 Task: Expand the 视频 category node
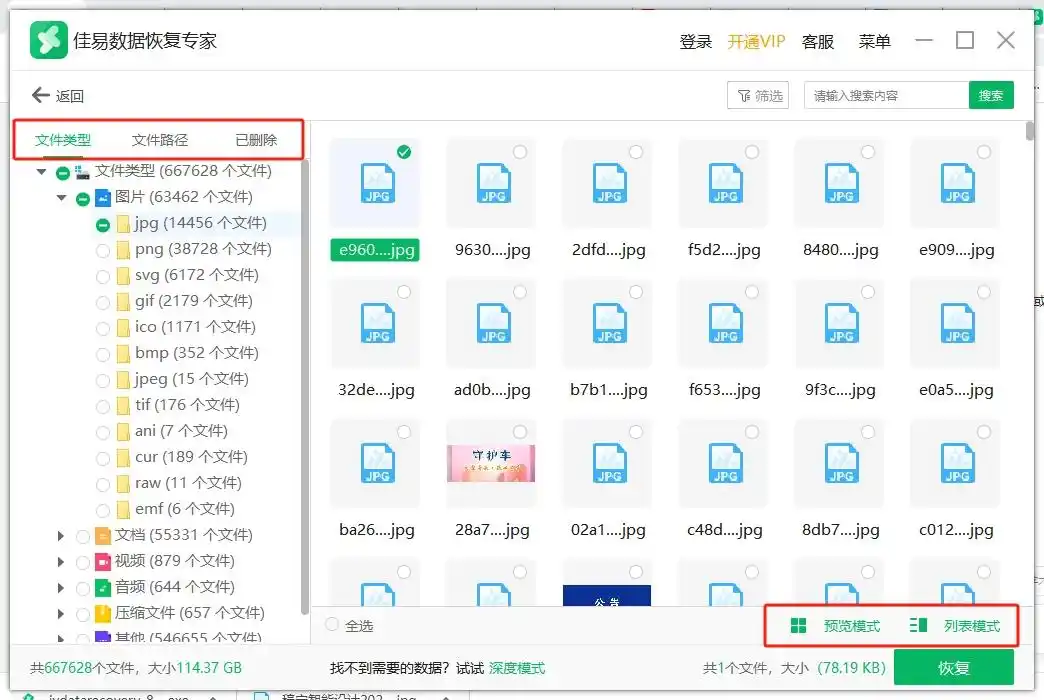click(61, 561)
